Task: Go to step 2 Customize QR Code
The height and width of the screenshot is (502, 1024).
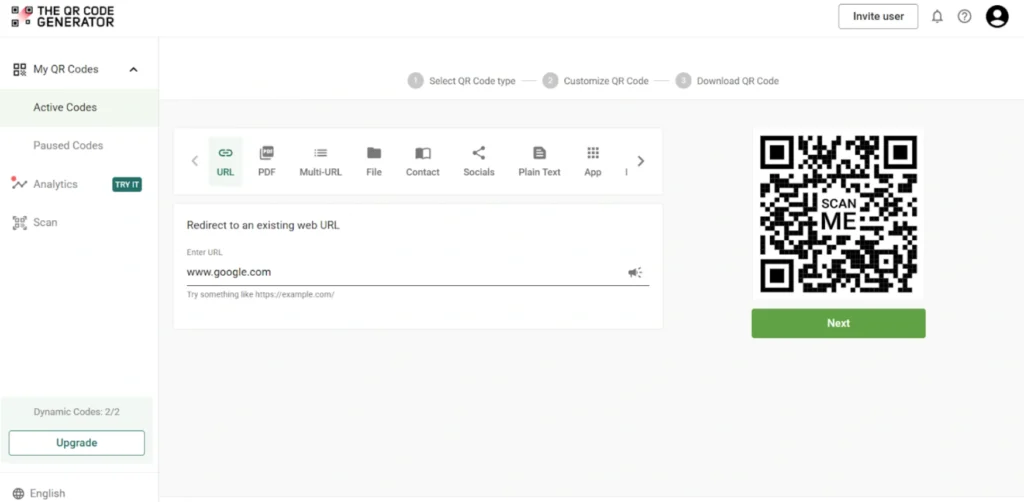Action: pos(595,81)
